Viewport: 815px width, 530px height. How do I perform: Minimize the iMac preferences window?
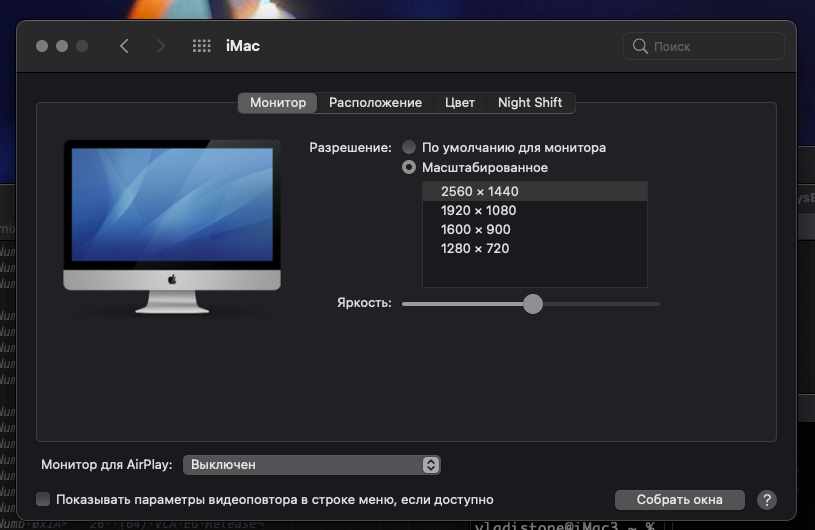(62, 46)
